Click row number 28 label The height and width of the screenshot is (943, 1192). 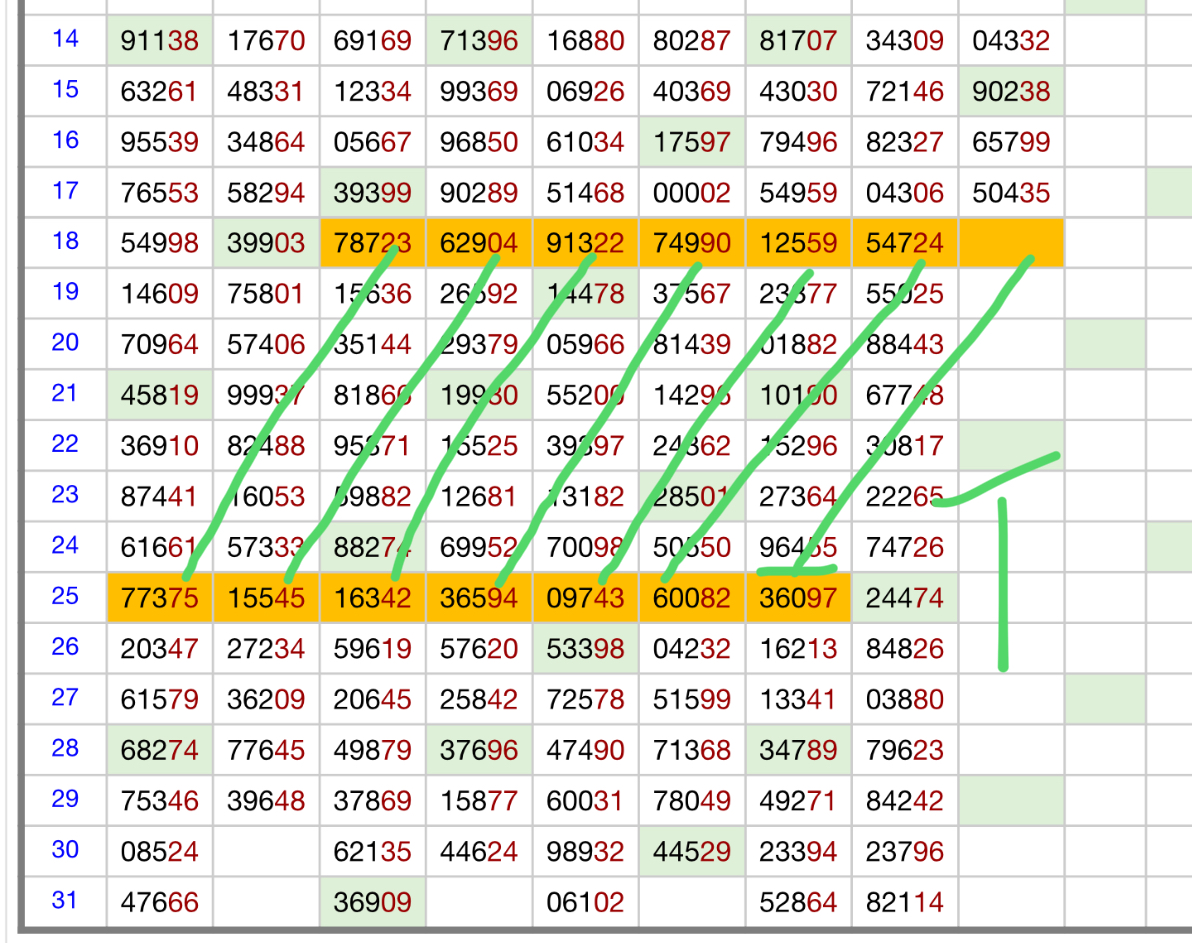click(65, 748)
